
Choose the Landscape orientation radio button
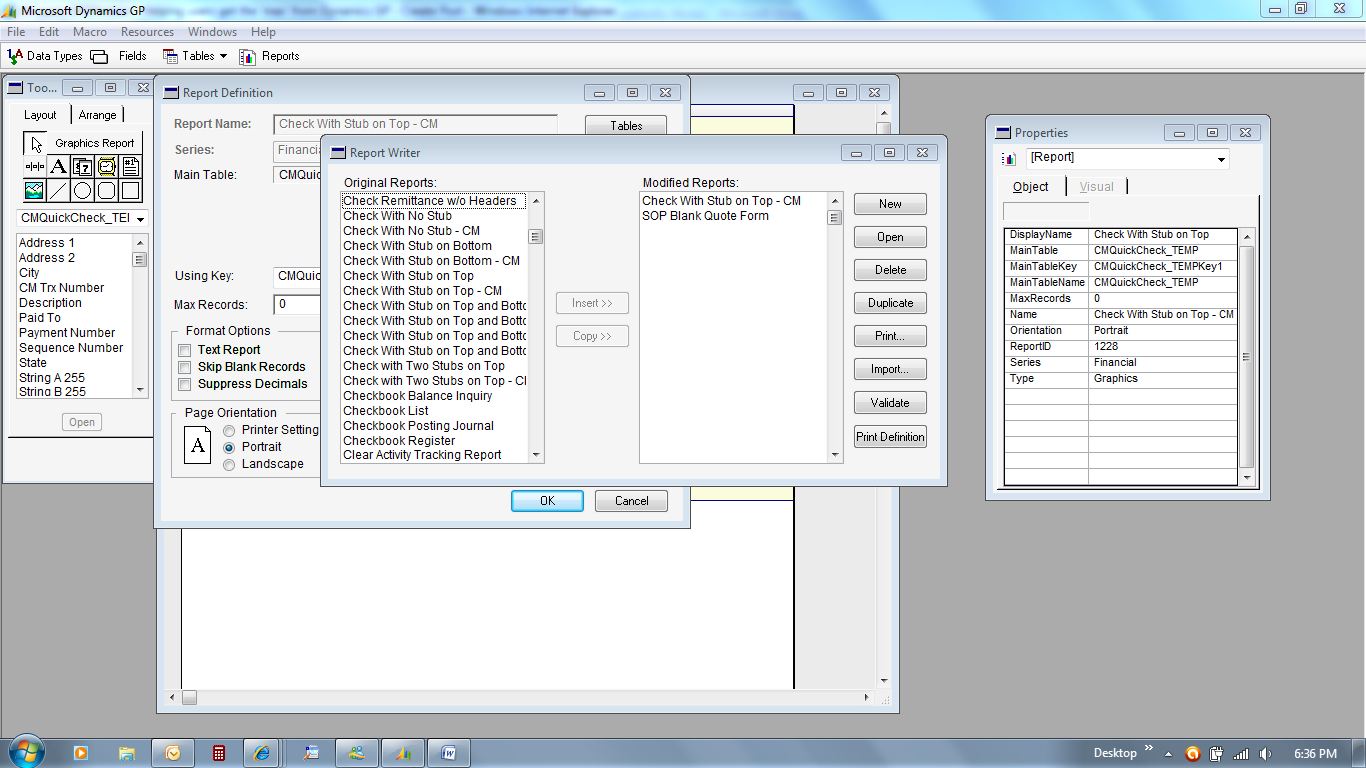pos(230,464)
